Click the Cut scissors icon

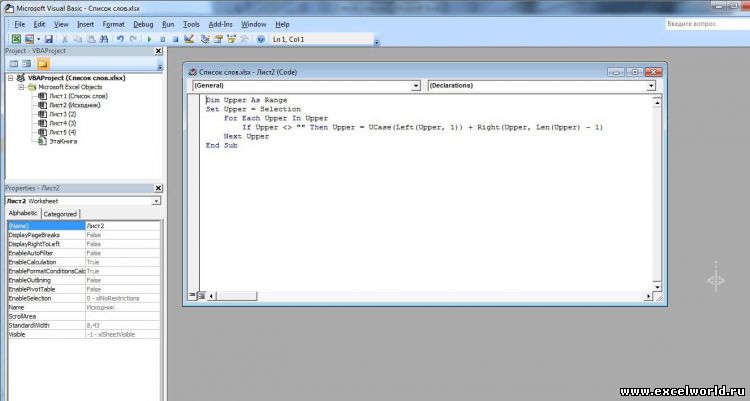pos(65,39)
